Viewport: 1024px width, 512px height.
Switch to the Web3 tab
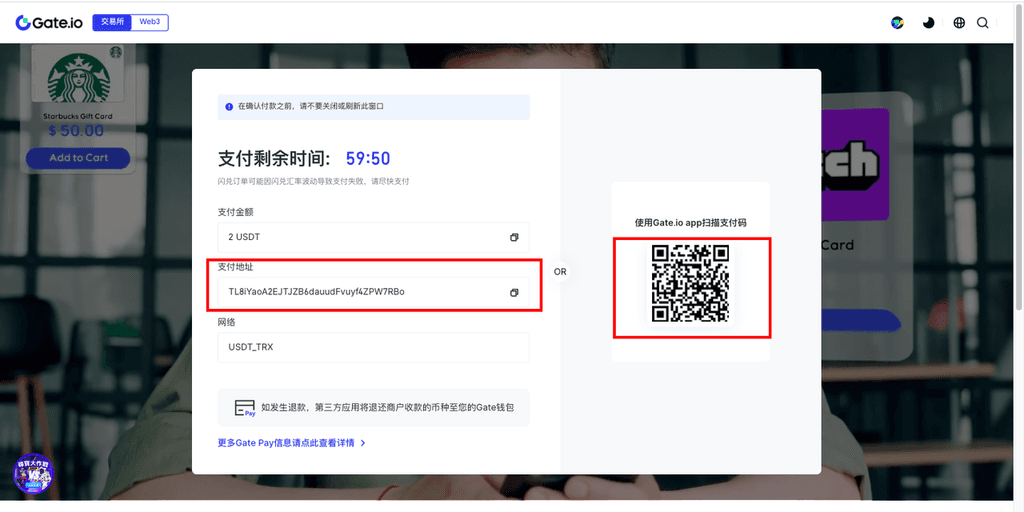(x=149, y=22)
